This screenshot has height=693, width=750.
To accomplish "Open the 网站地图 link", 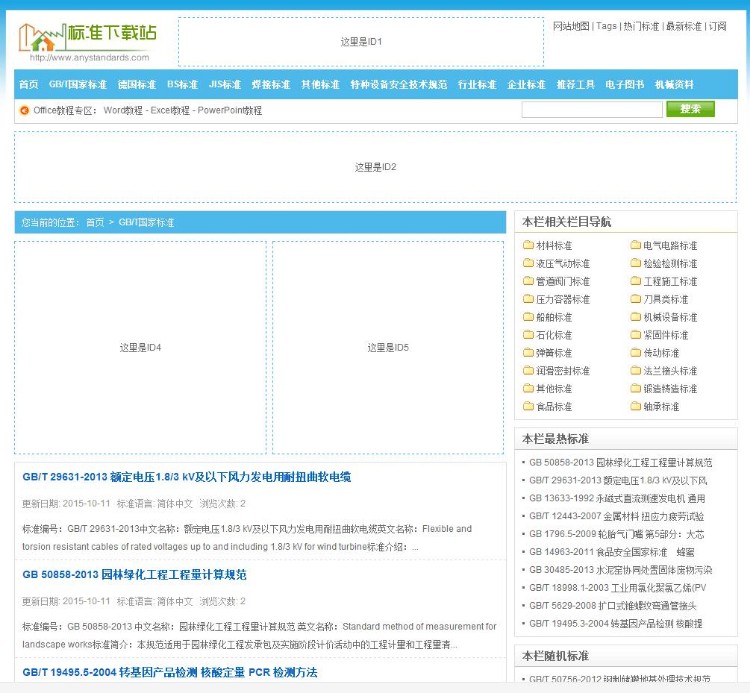I will pyautogui.click(x=571, y=26).
